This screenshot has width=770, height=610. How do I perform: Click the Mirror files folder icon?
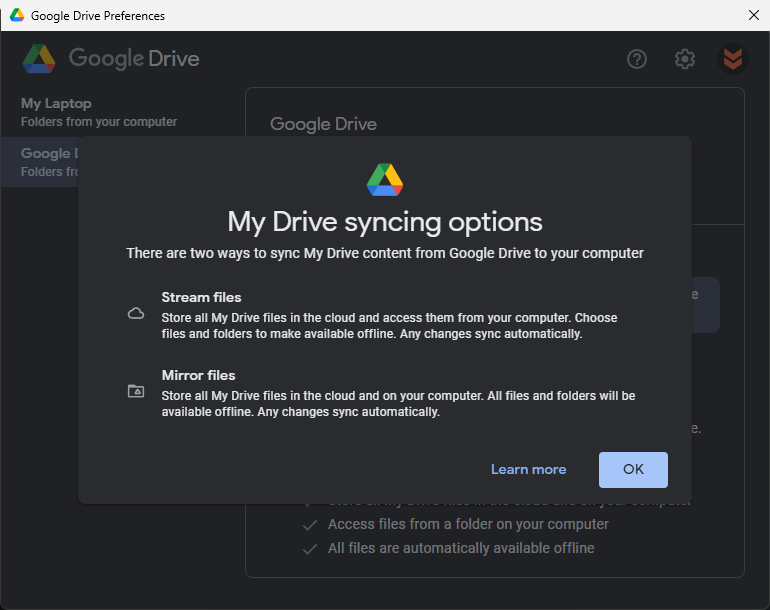tap(136, 391)
